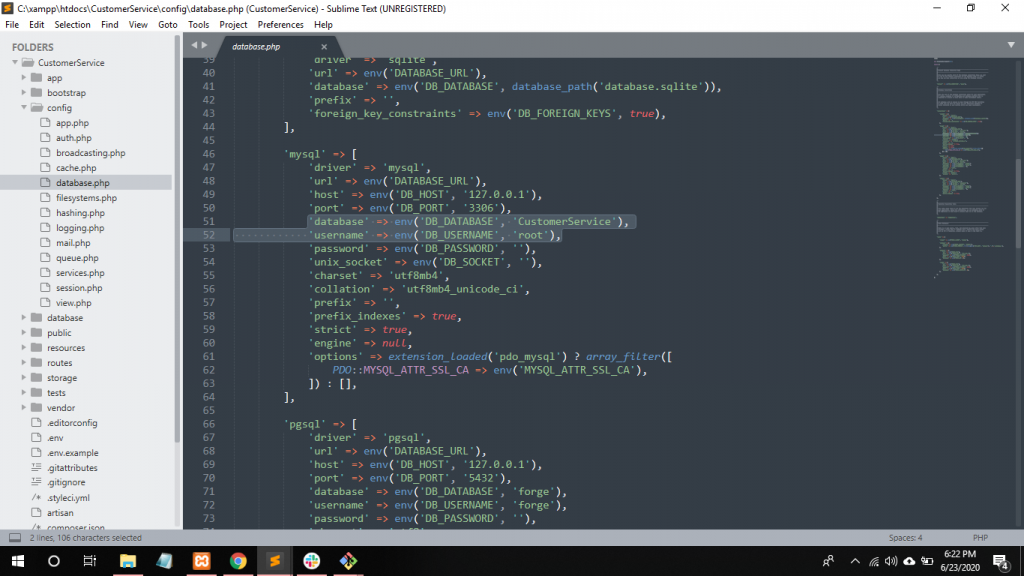This screenshot has width=1024, height=576.
Task: Click the previous tab arrow icon
Action: click(x=194, y=45)
